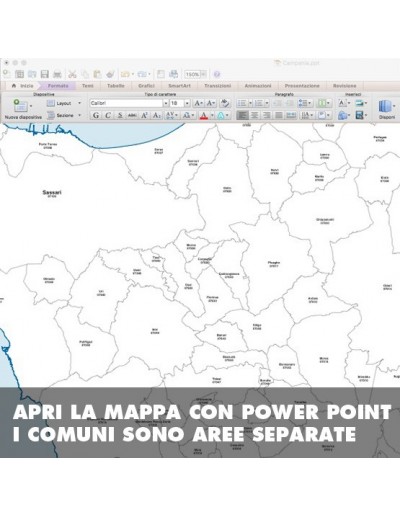Click the font color red A icon
This screenshot has height=517, width=400.
204,115
